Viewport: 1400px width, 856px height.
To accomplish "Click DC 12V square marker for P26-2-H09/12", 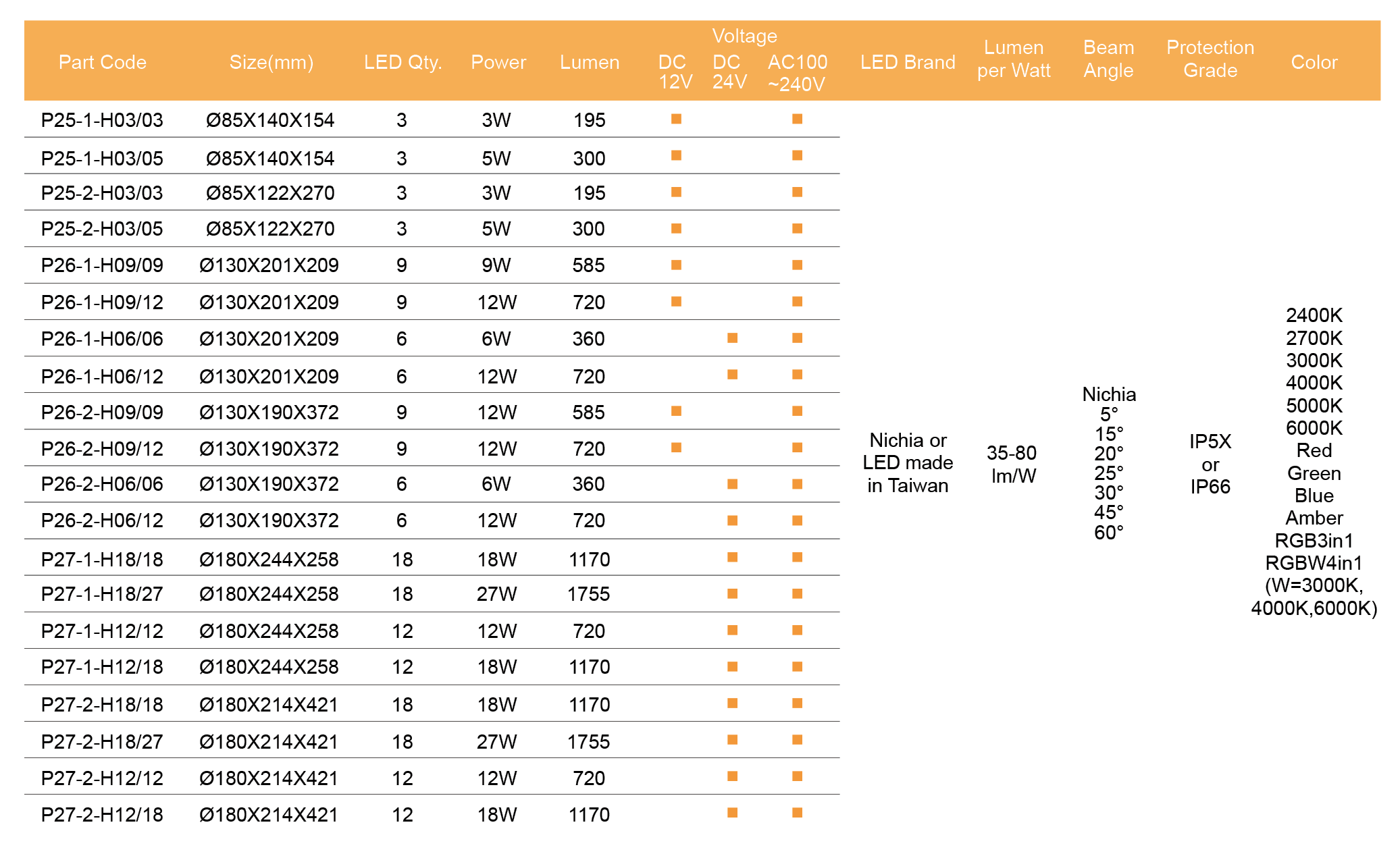I will coord(676,448).
